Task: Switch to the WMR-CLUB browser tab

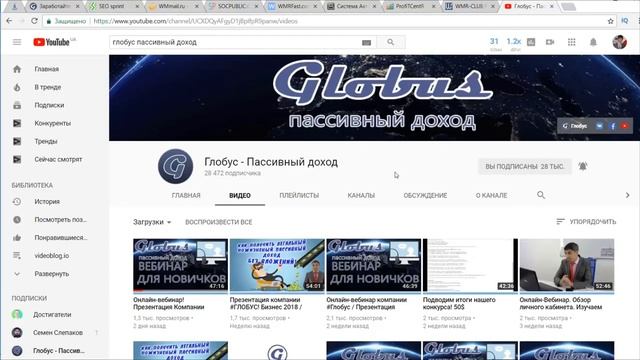Action: 470,7
